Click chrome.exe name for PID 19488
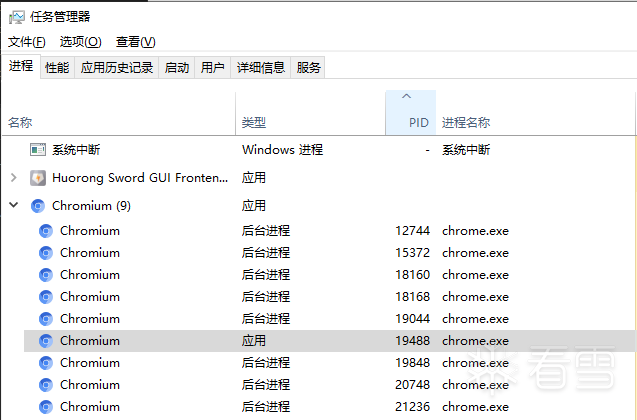The image size is (637, 420). 475,341
